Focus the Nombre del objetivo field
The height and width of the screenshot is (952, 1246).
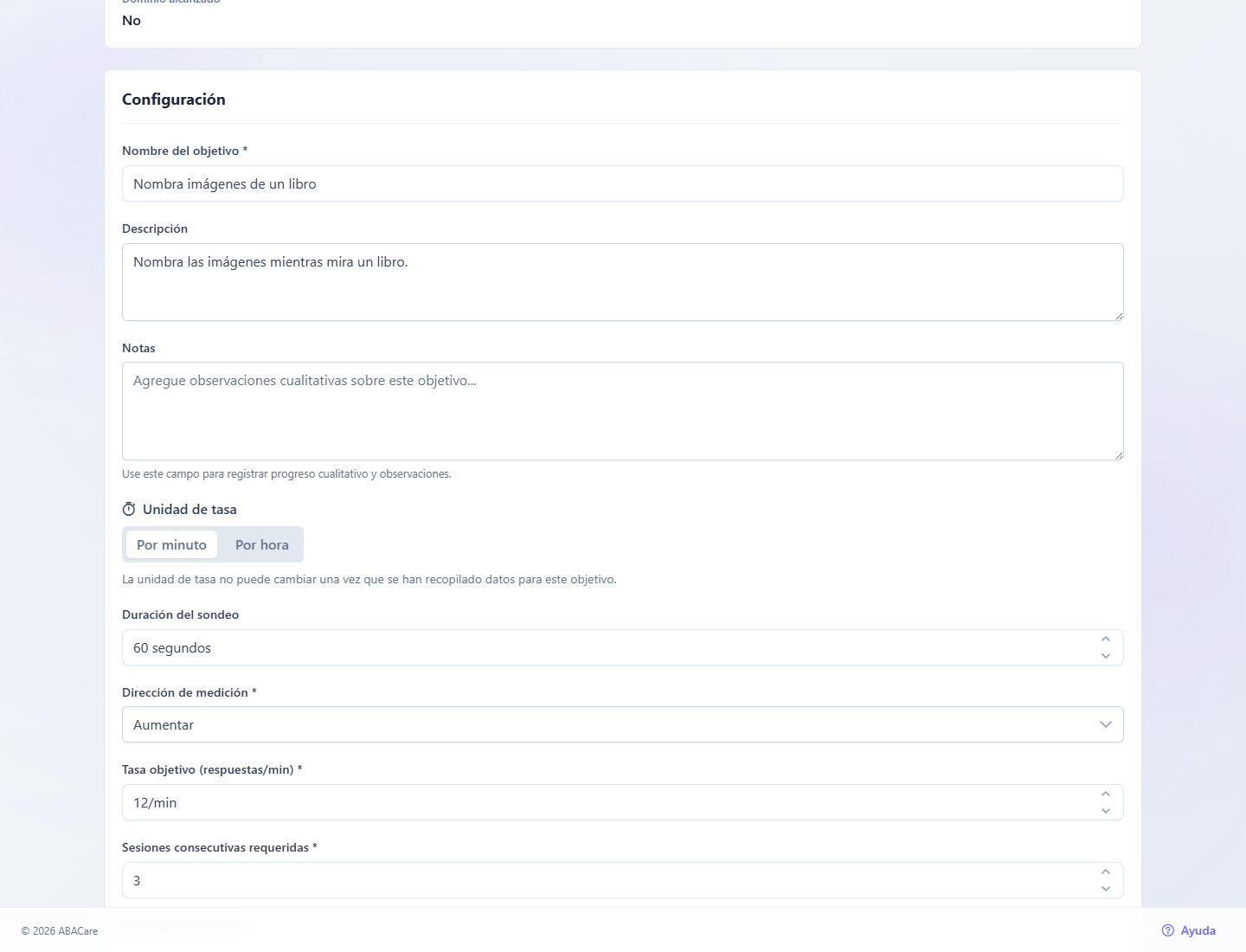pyautogui.click(x=623, y=183)
